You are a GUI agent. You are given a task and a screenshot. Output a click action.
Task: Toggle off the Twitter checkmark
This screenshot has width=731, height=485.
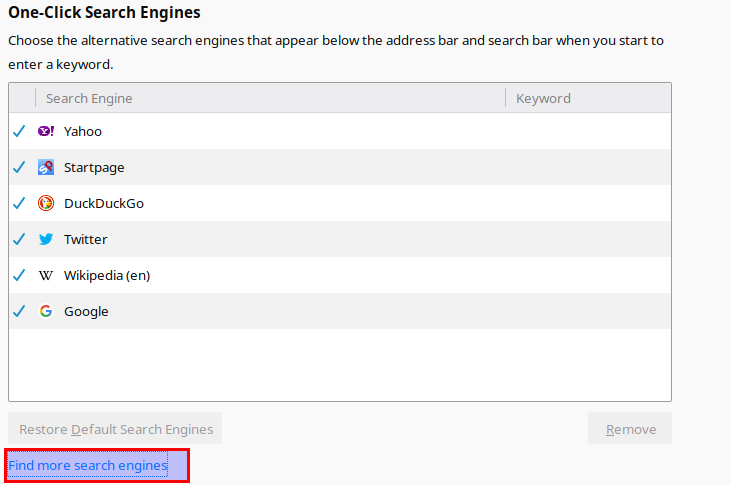19,239
